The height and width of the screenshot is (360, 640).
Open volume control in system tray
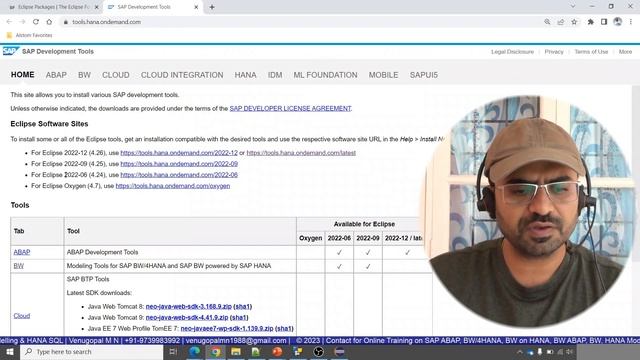[570, 351]
